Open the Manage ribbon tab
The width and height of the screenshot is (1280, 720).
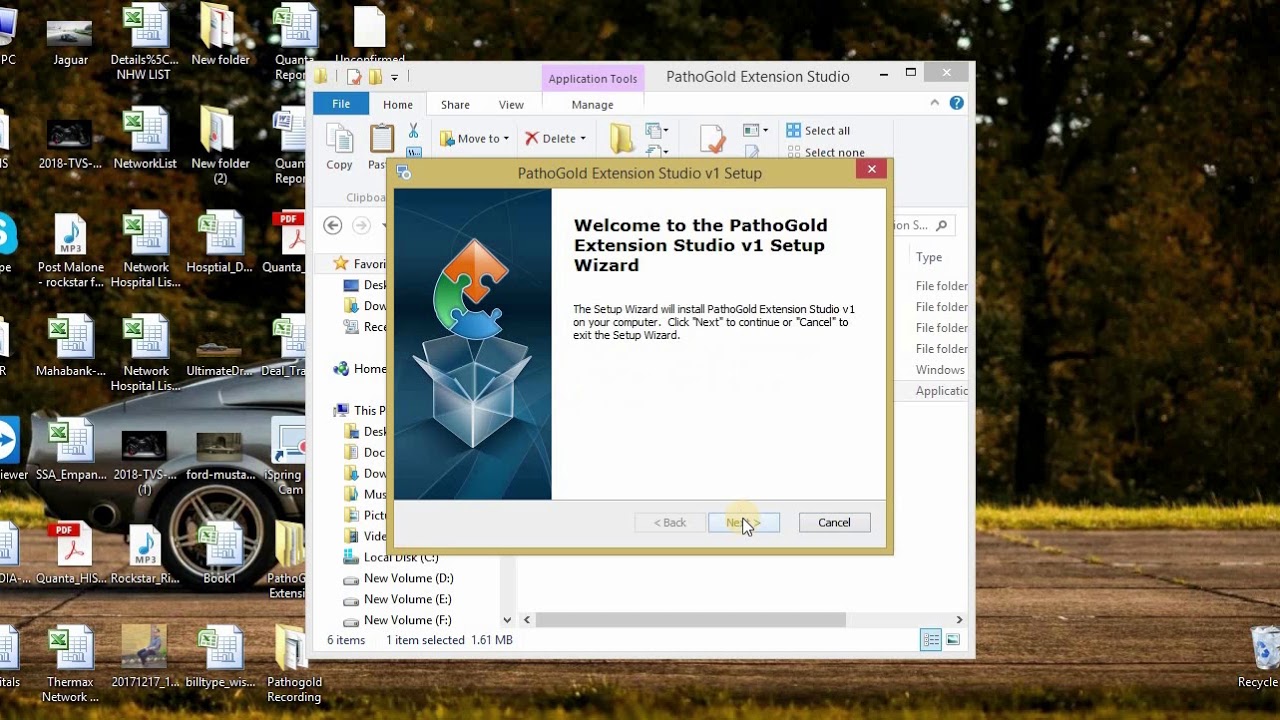(592, 104)
